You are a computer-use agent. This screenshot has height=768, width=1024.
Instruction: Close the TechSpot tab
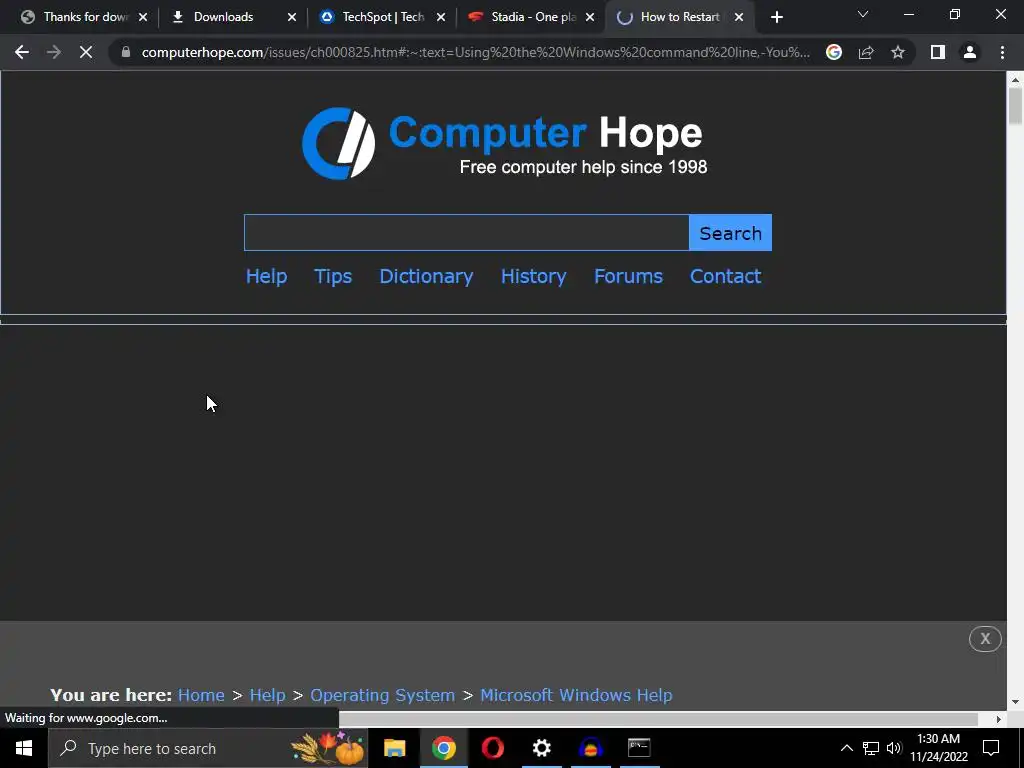(x=441, y=17)
